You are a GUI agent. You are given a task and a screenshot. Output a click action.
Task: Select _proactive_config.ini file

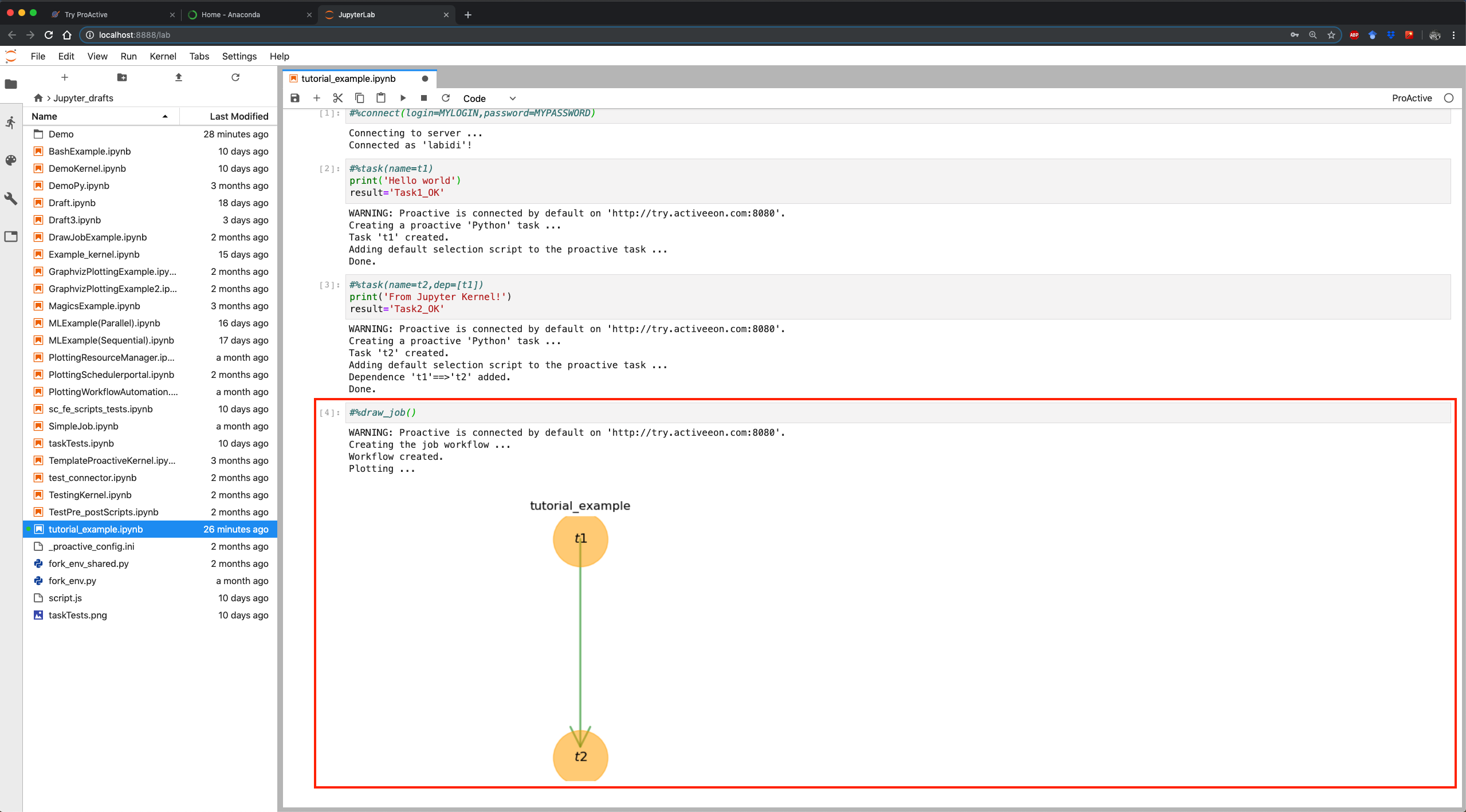click(x=150, y=546)
